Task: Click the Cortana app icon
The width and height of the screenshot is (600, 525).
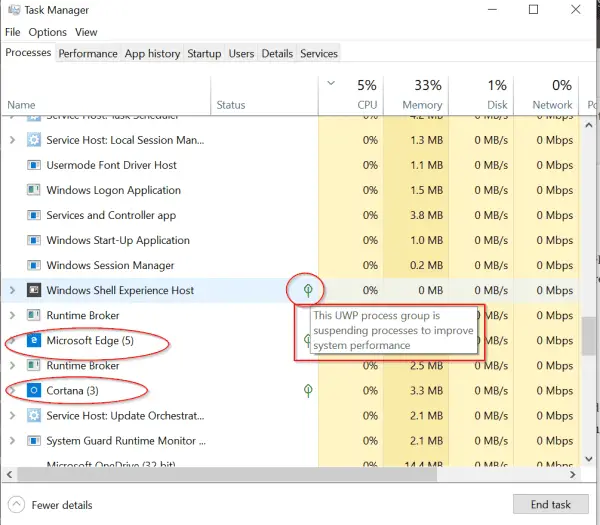Action: [34, 390]
